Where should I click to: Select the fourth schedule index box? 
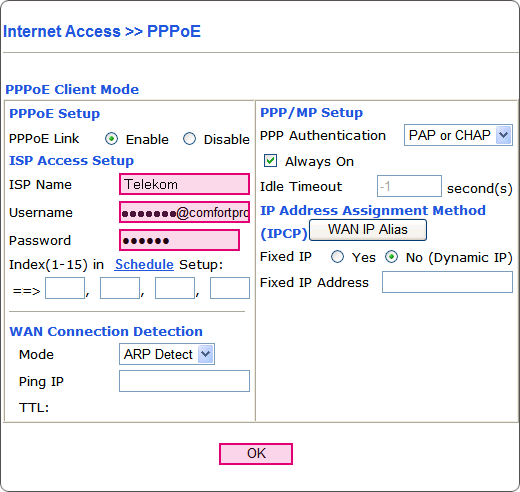[x=230, y=288]
